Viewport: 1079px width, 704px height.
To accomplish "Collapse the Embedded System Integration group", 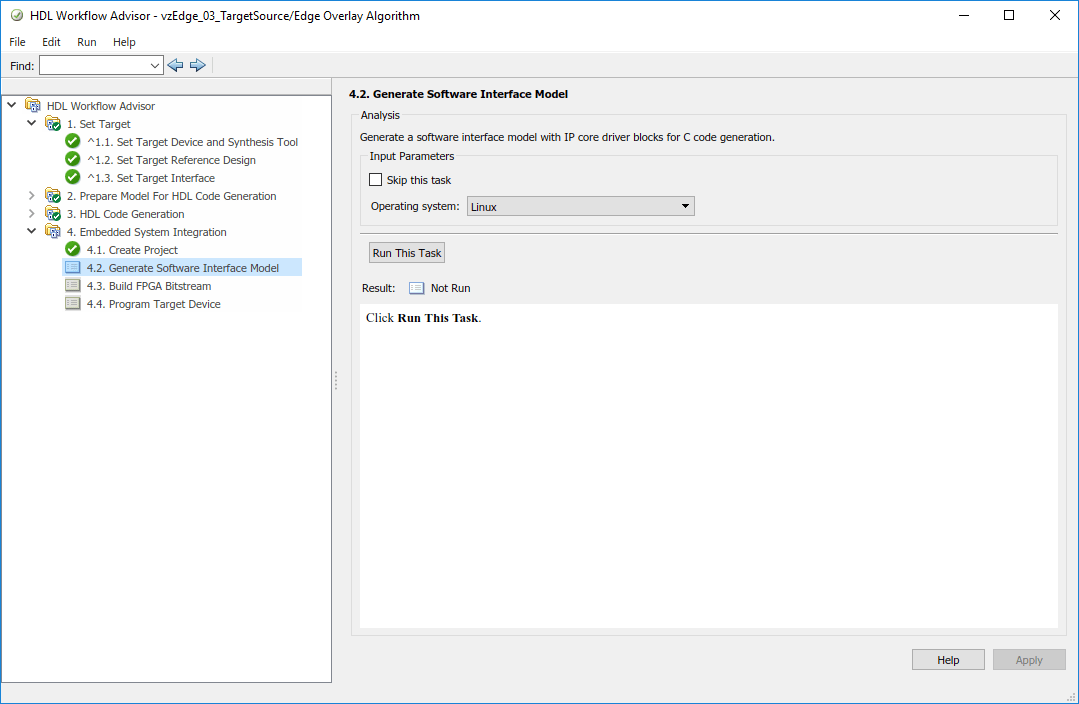I will coord(32,232).
